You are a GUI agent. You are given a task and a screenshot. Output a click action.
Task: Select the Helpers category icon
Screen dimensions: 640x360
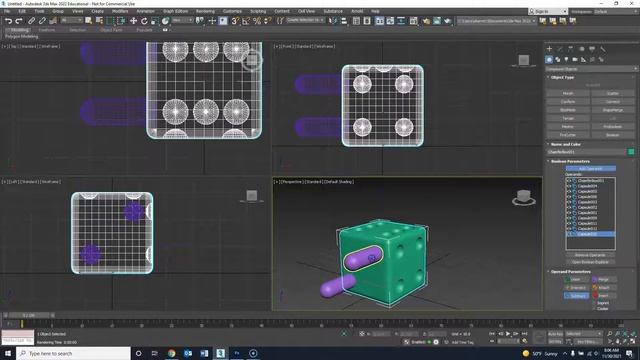coord(584,60)
